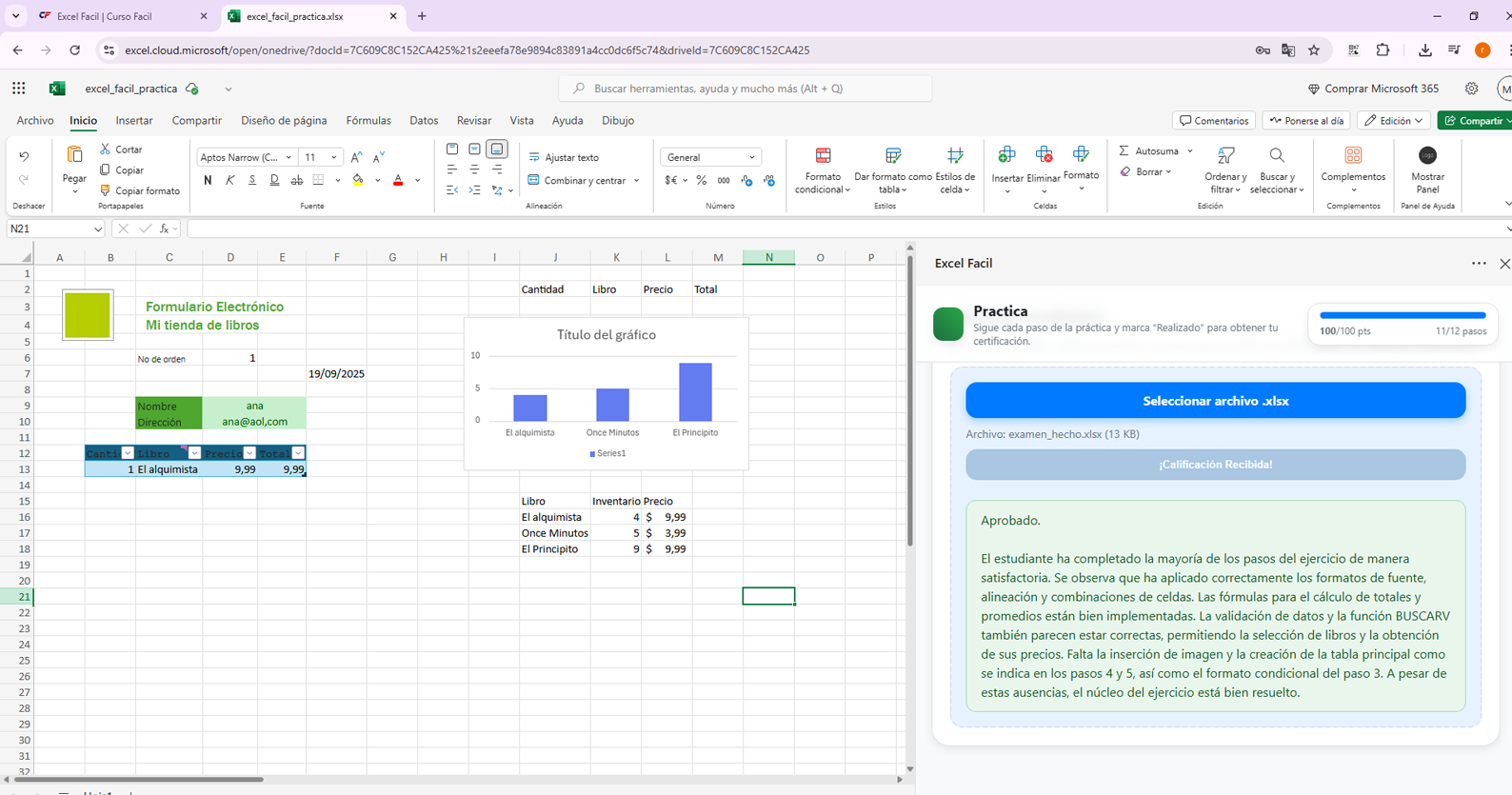The image size is (1512, 795).
Task: Apply percent style format
Action: (x=702, y=180)
